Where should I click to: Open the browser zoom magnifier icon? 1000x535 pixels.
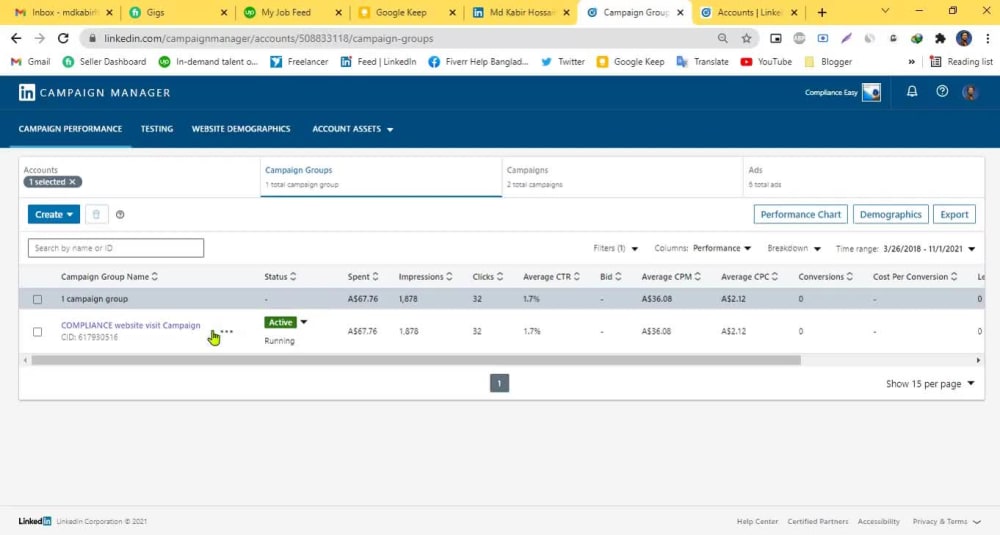tap(723, 38)
